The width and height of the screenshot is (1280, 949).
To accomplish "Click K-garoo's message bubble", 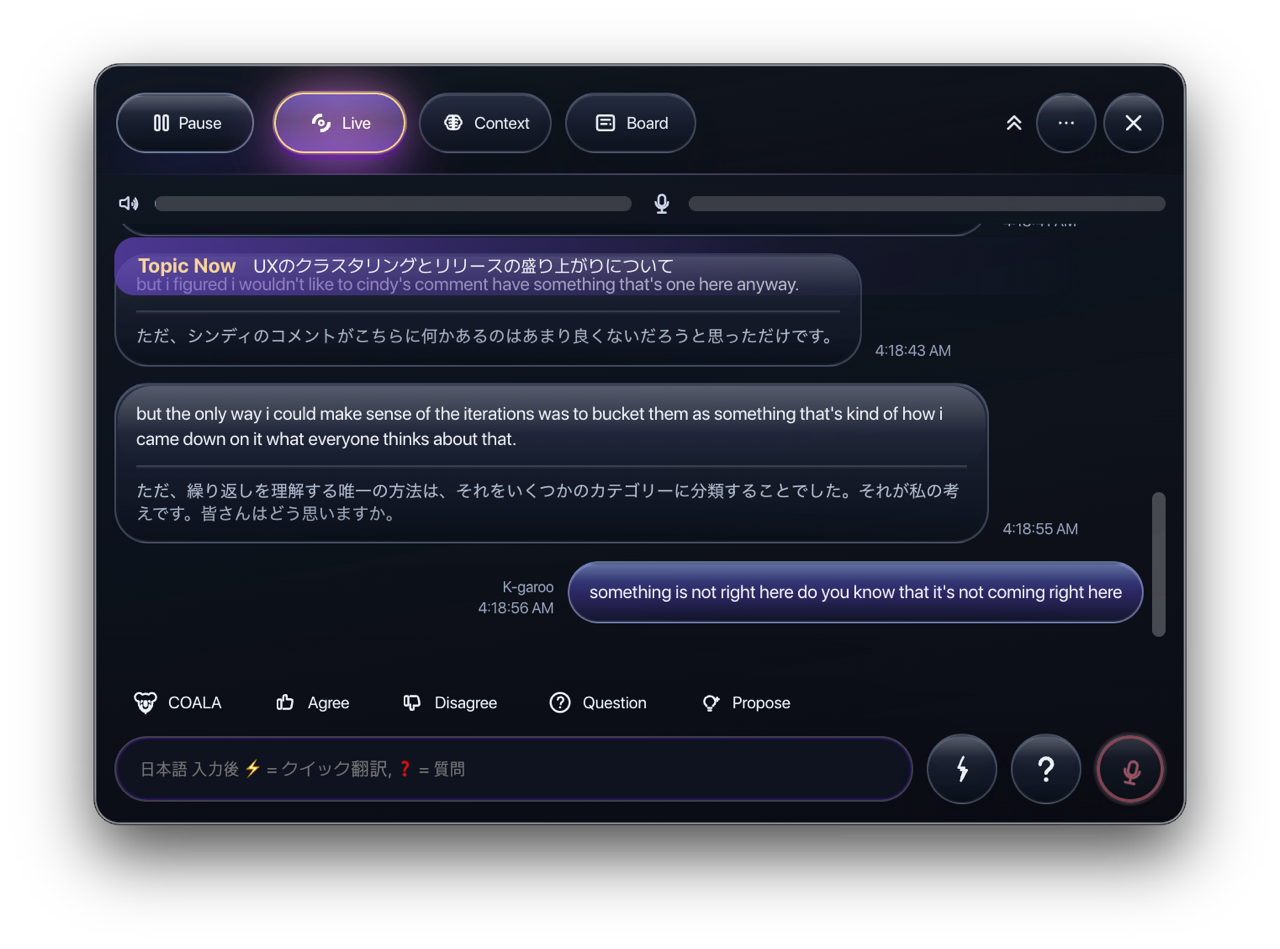I will click(x=855, y=592).
